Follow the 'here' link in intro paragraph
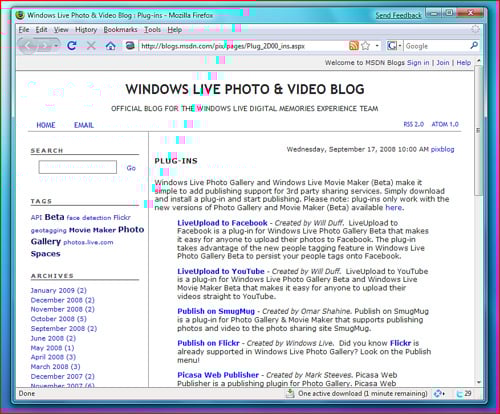 393,208
